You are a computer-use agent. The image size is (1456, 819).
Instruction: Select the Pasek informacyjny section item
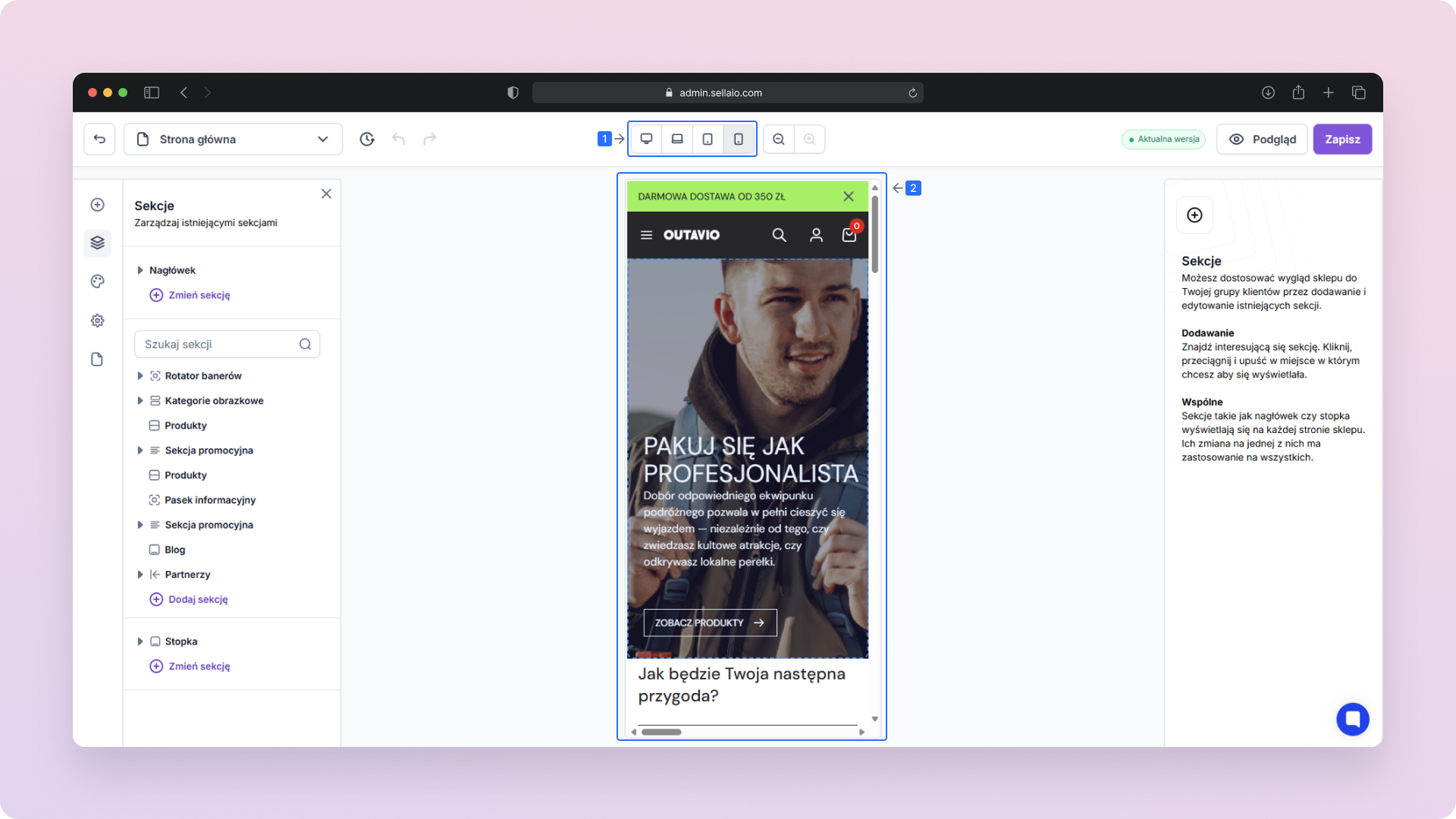210,500
